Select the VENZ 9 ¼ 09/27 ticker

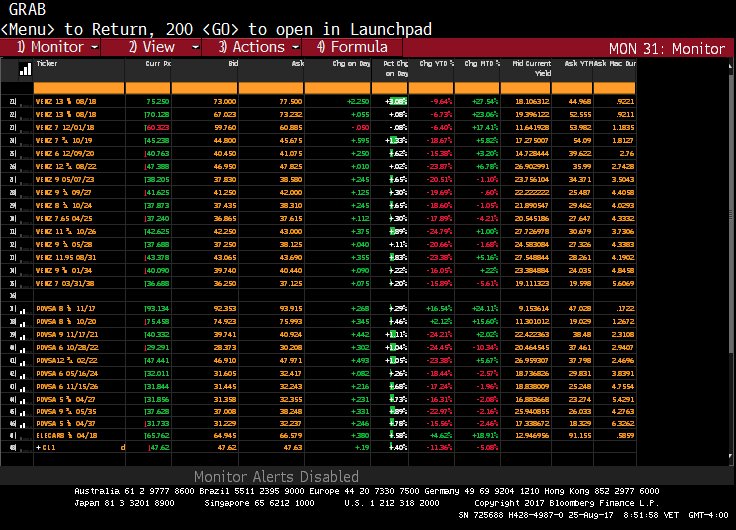[x=64, y=192]
